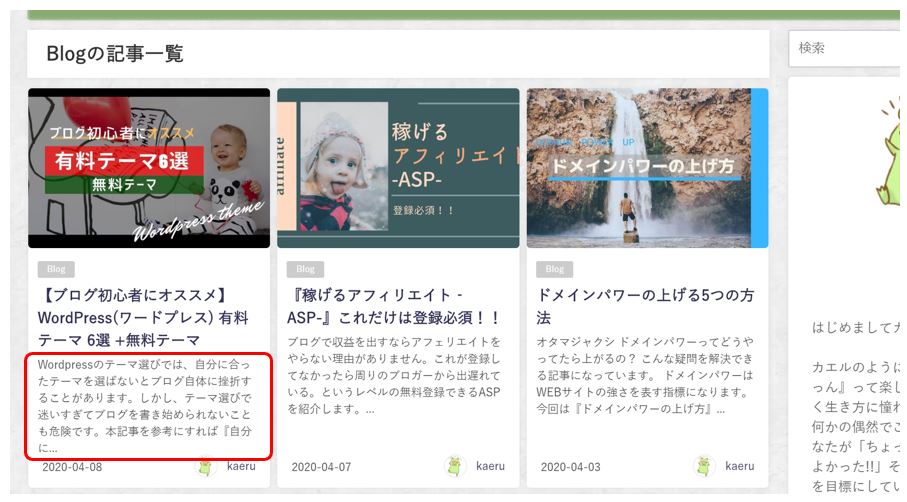The height and width of the screenshot is (502, 907).
Task: Select the Blog tag on the affiliate ASP card
Action: coord(305,269)
